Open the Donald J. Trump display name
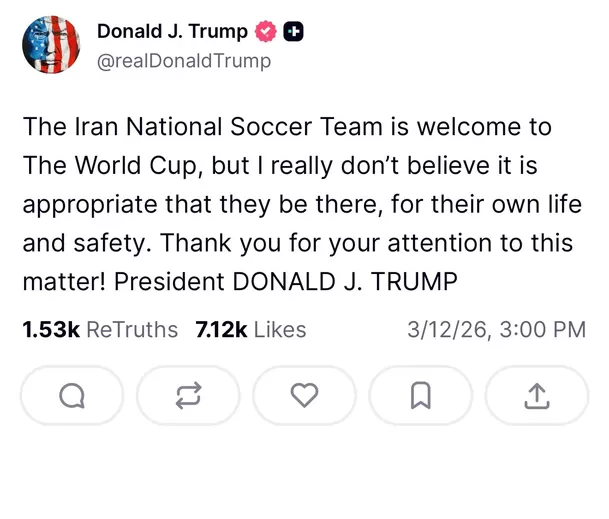The image size is (609, 519). [x=172, y=31]
